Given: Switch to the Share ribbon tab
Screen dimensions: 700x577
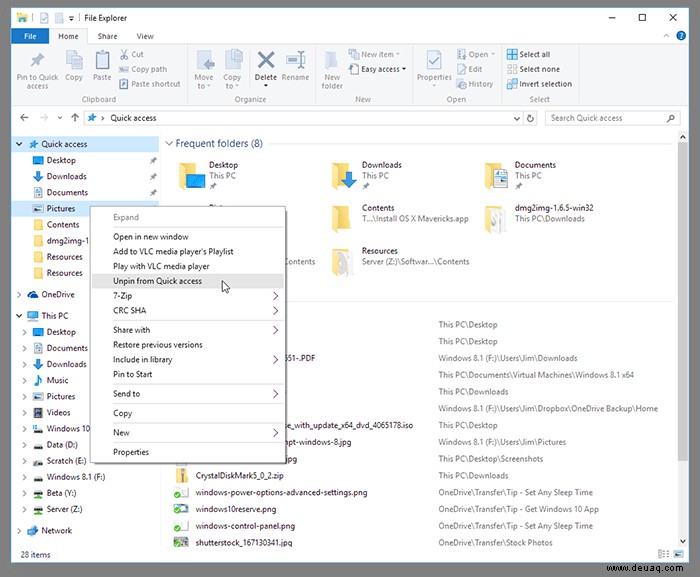Looking at the screenshot, I should pos(107,36).
